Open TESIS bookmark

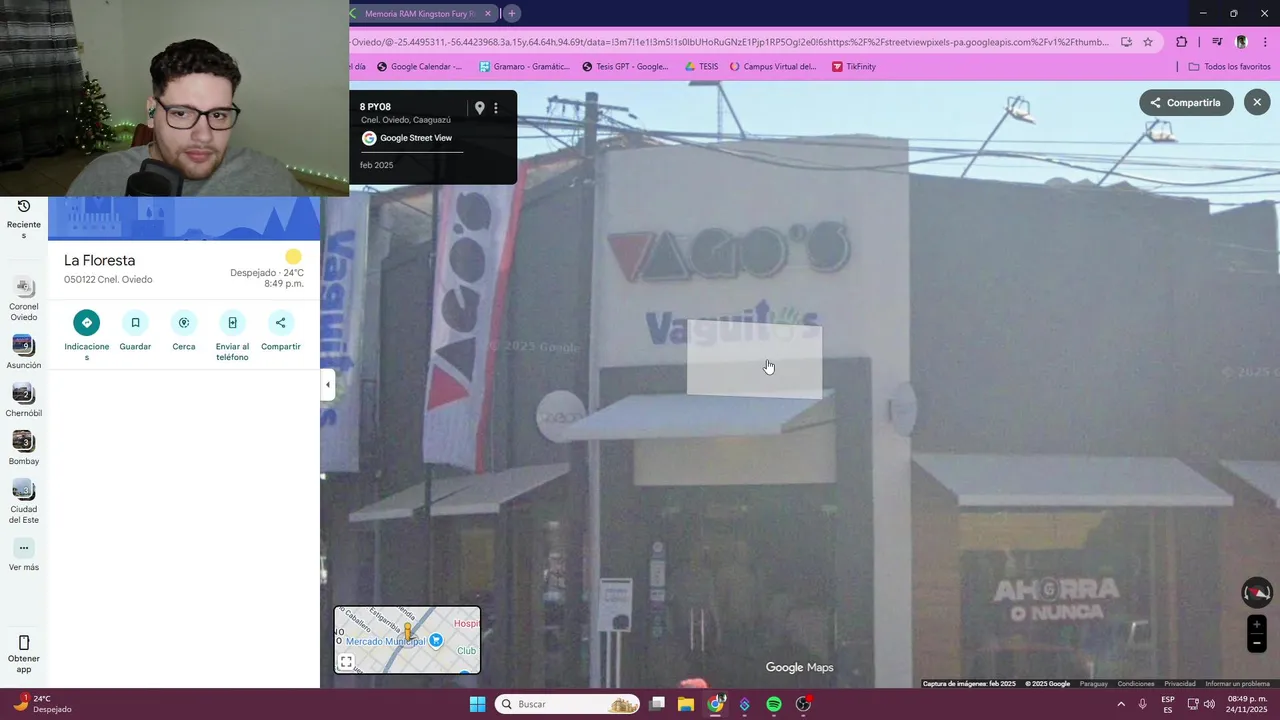[x=701, y=67]
